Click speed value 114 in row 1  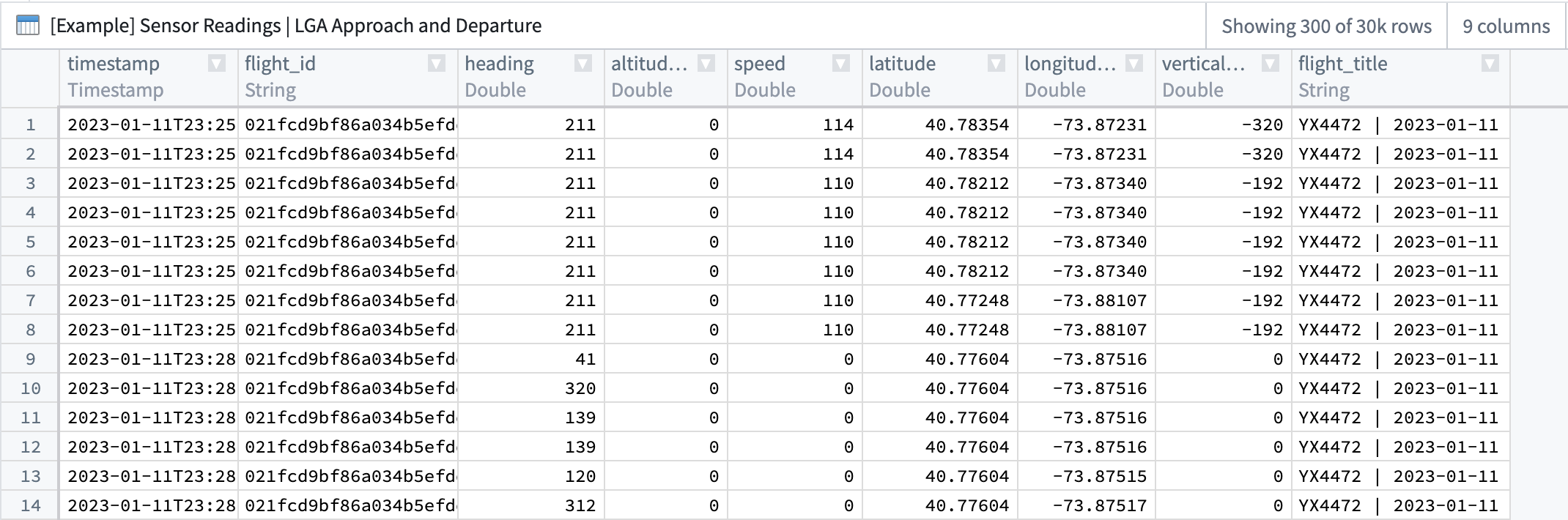(x=838, y=125)
